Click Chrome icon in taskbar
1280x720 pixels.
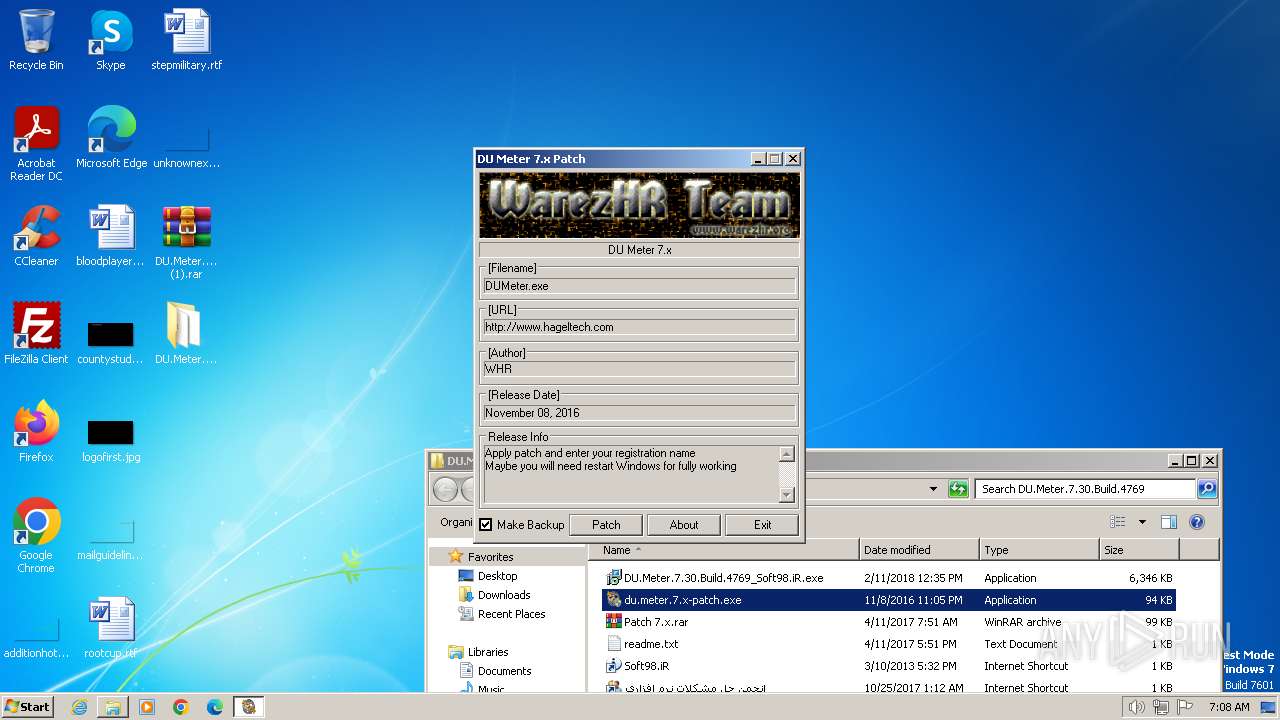pyautogui.click(x=181, y=707)
